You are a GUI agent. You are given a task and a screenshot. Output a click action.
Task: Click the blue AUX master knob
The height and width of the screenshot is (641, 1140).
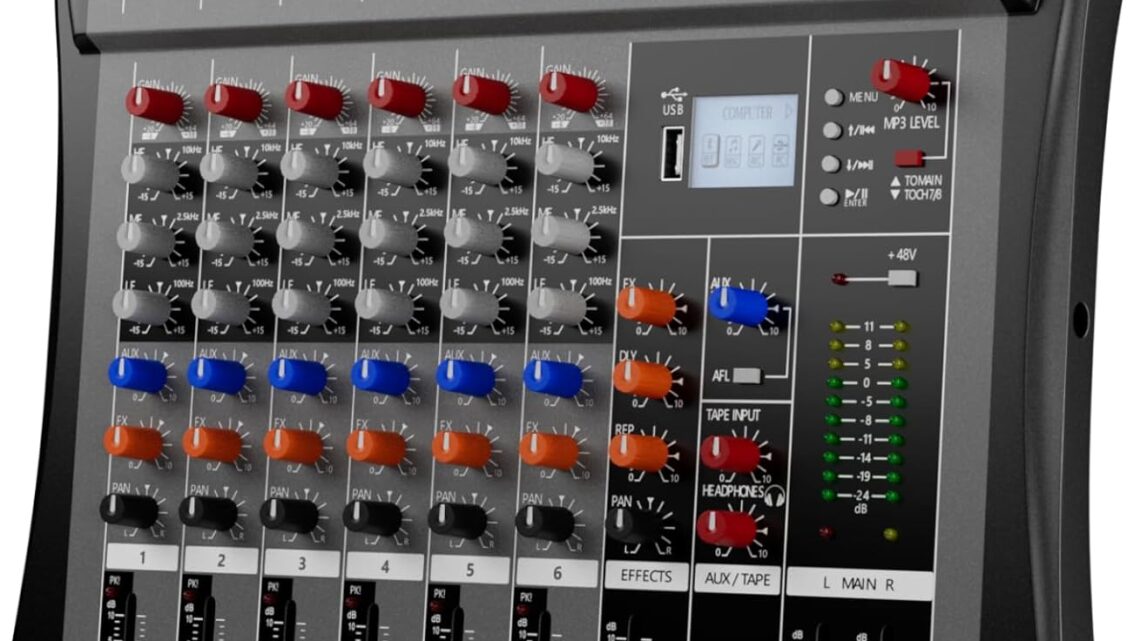738,306
